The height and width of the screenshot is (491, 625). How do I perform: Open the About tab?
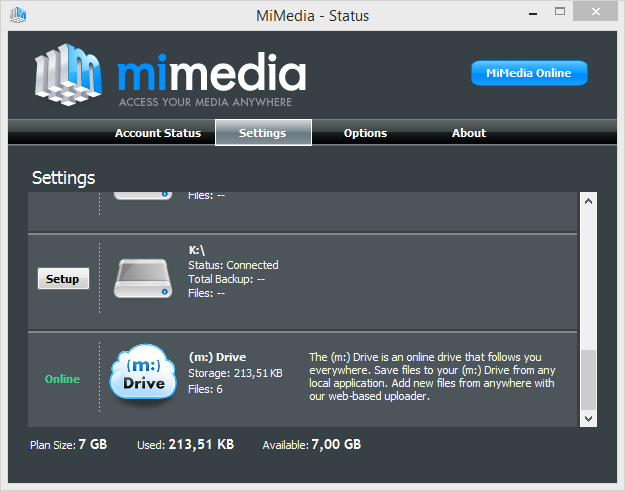coord(469,133)
